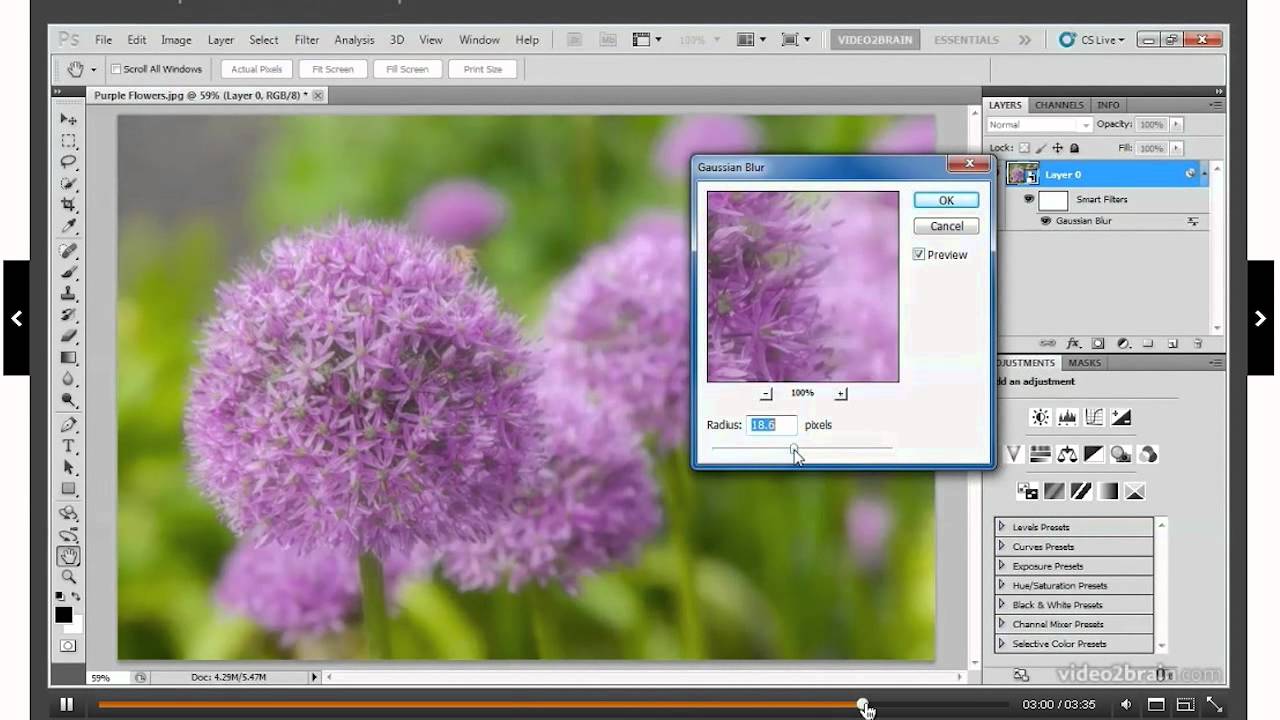This screenshot has height=720, width=1280.
Task: Uncheck Preview in Gaussian Blur dialog
Action: coord(919,255)
